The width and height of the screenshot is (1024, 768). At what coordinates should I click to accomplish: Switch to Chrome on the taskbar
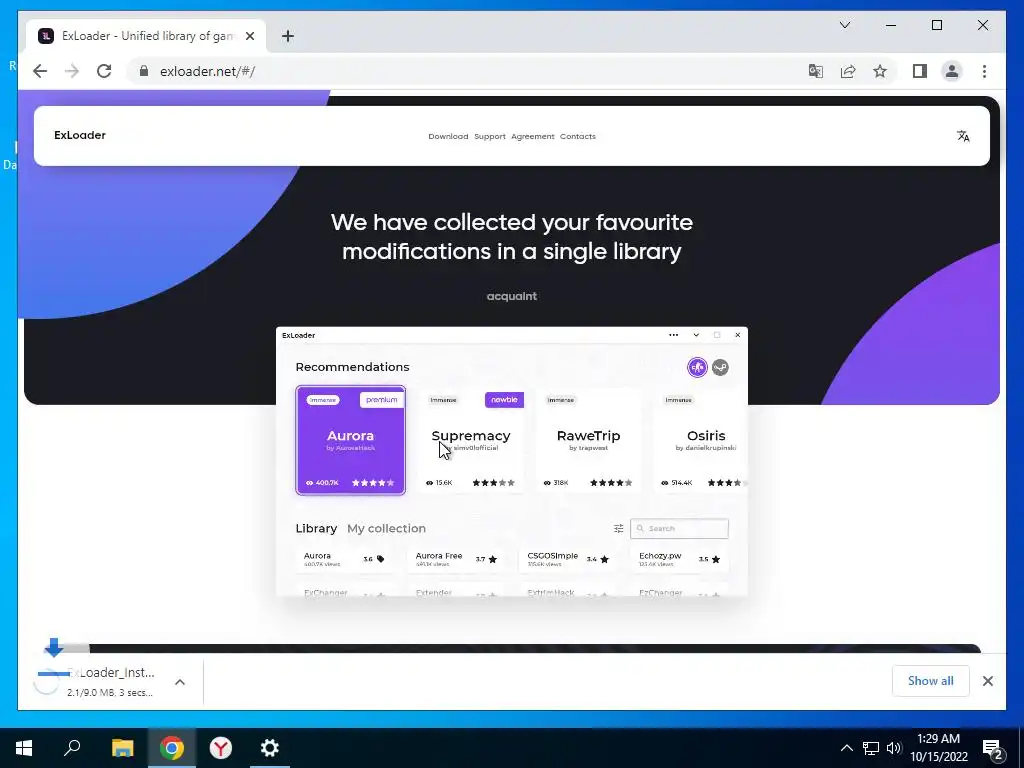(x=172, y=747)
